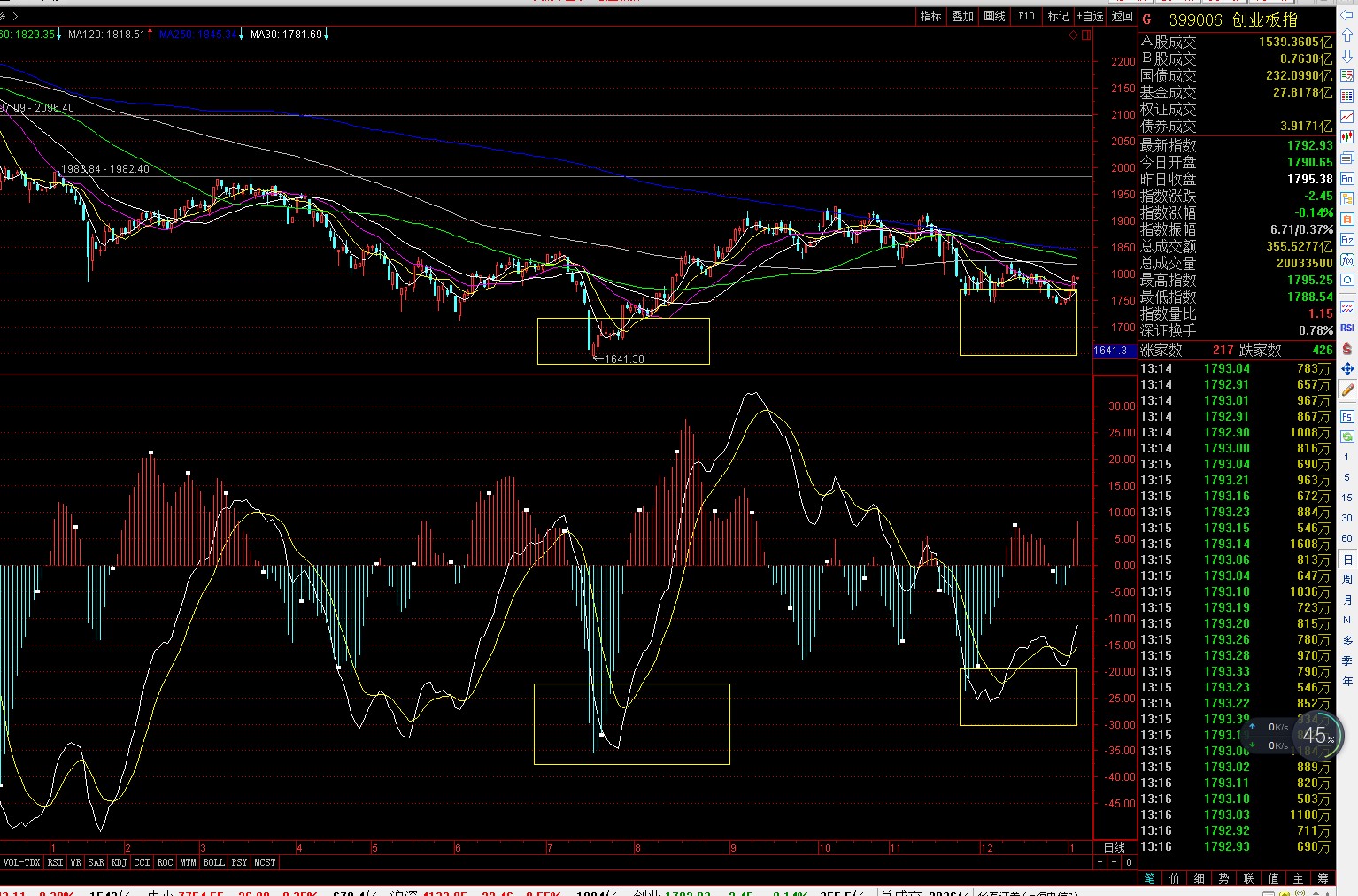Open the intraday line chart icon
This screenshot has width=1358, height=896.
click(1346, 116)
